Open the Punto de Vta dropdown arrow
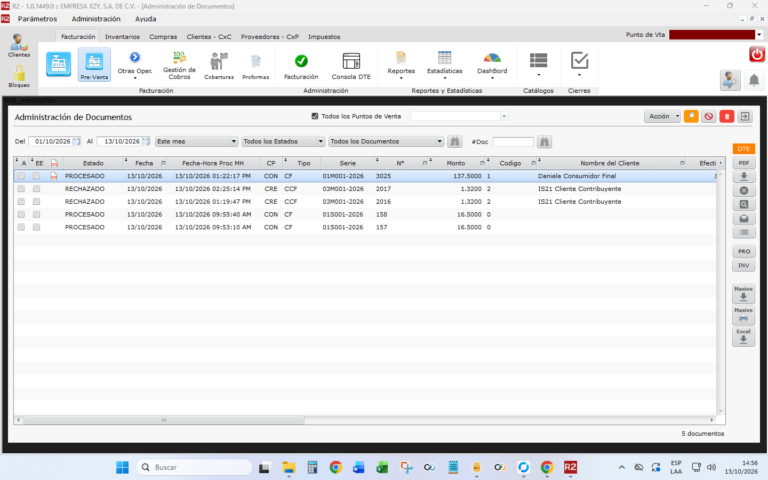768x480 pixels. 759,35
